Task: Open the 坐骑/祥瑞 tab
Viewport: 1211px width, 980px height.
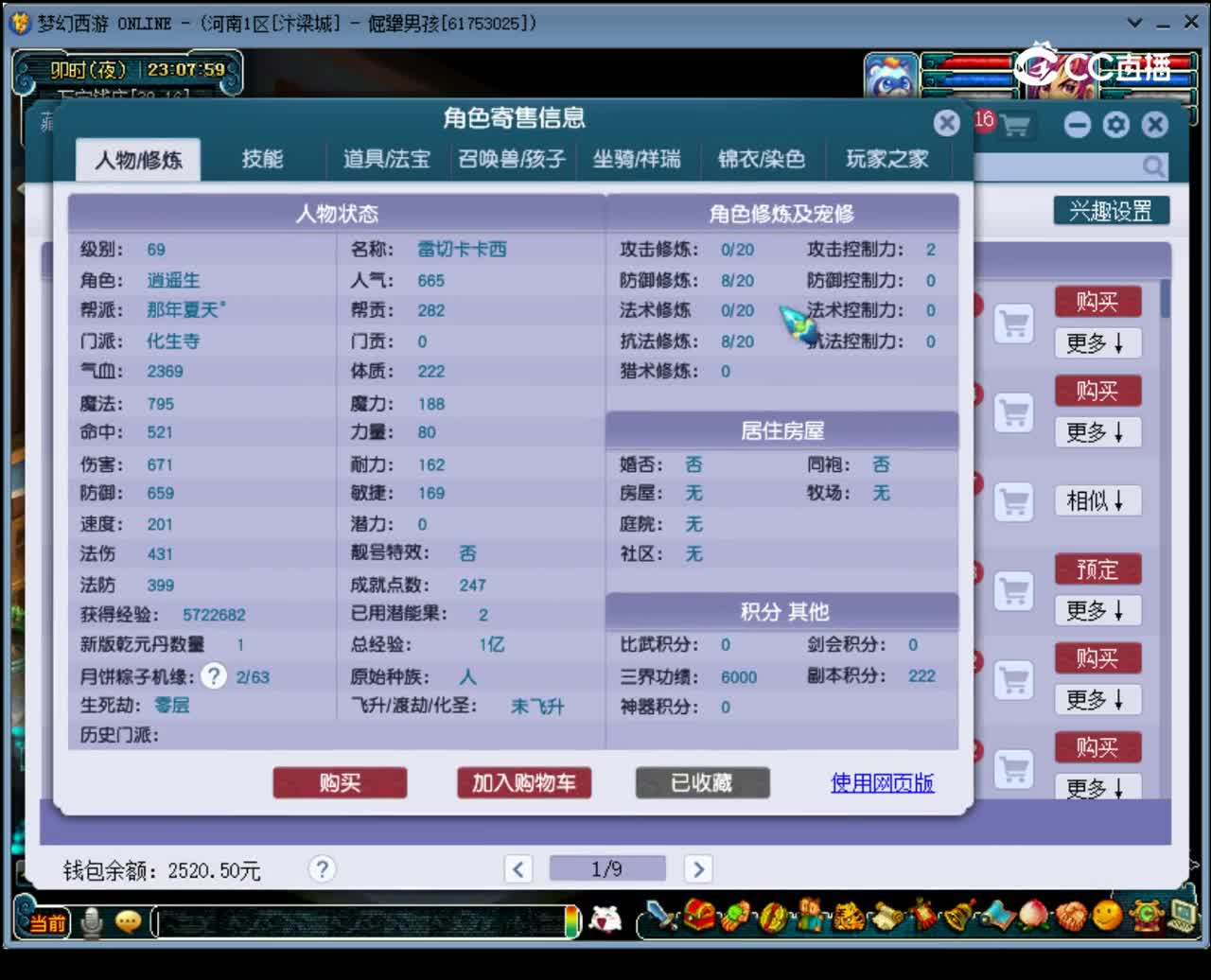Action: coord(636,159)
